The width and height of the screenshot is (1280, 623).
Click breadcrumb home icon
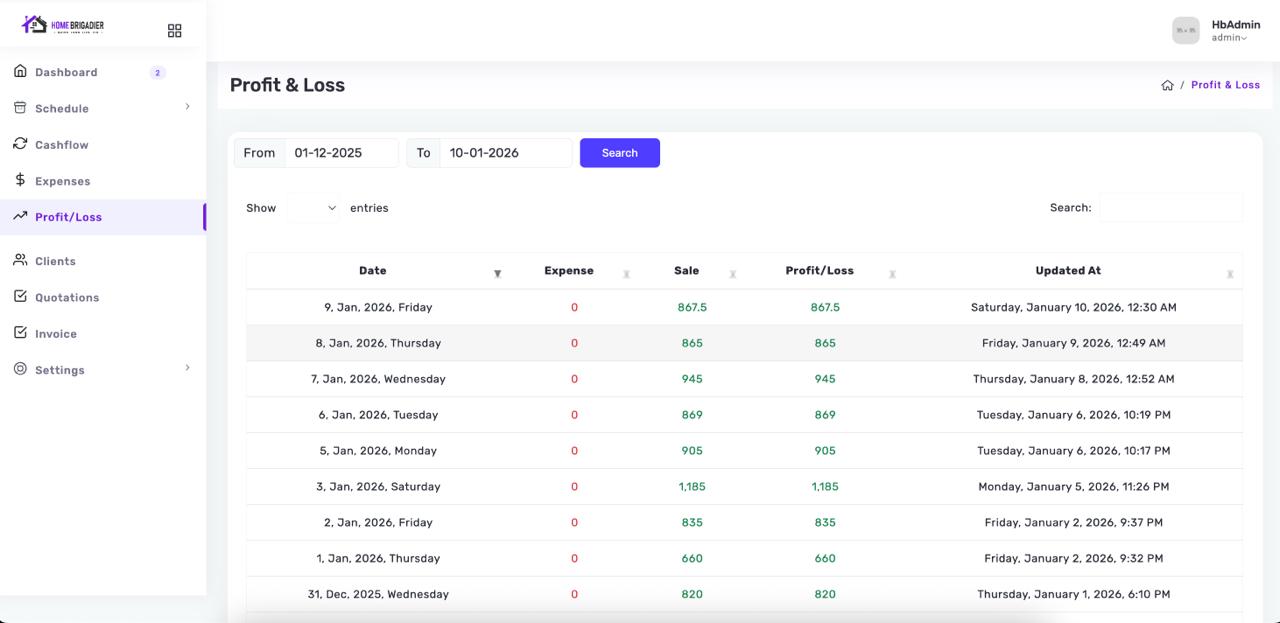1167,86
